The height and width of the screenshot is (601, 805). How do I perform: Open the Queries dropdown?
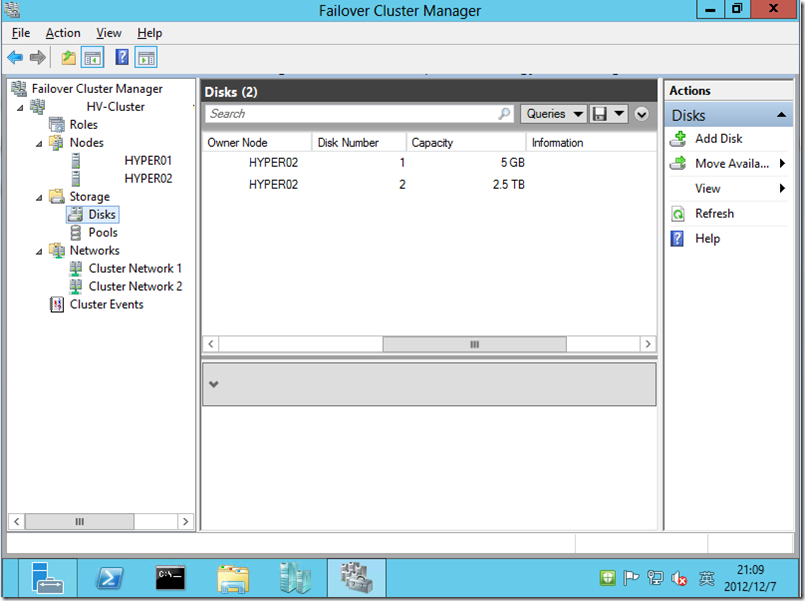pos(553,114)
